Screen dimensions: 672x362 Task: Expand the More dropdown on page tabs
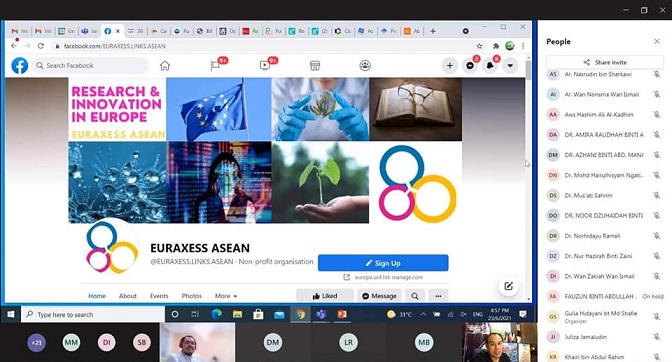[x=226, y=296]
